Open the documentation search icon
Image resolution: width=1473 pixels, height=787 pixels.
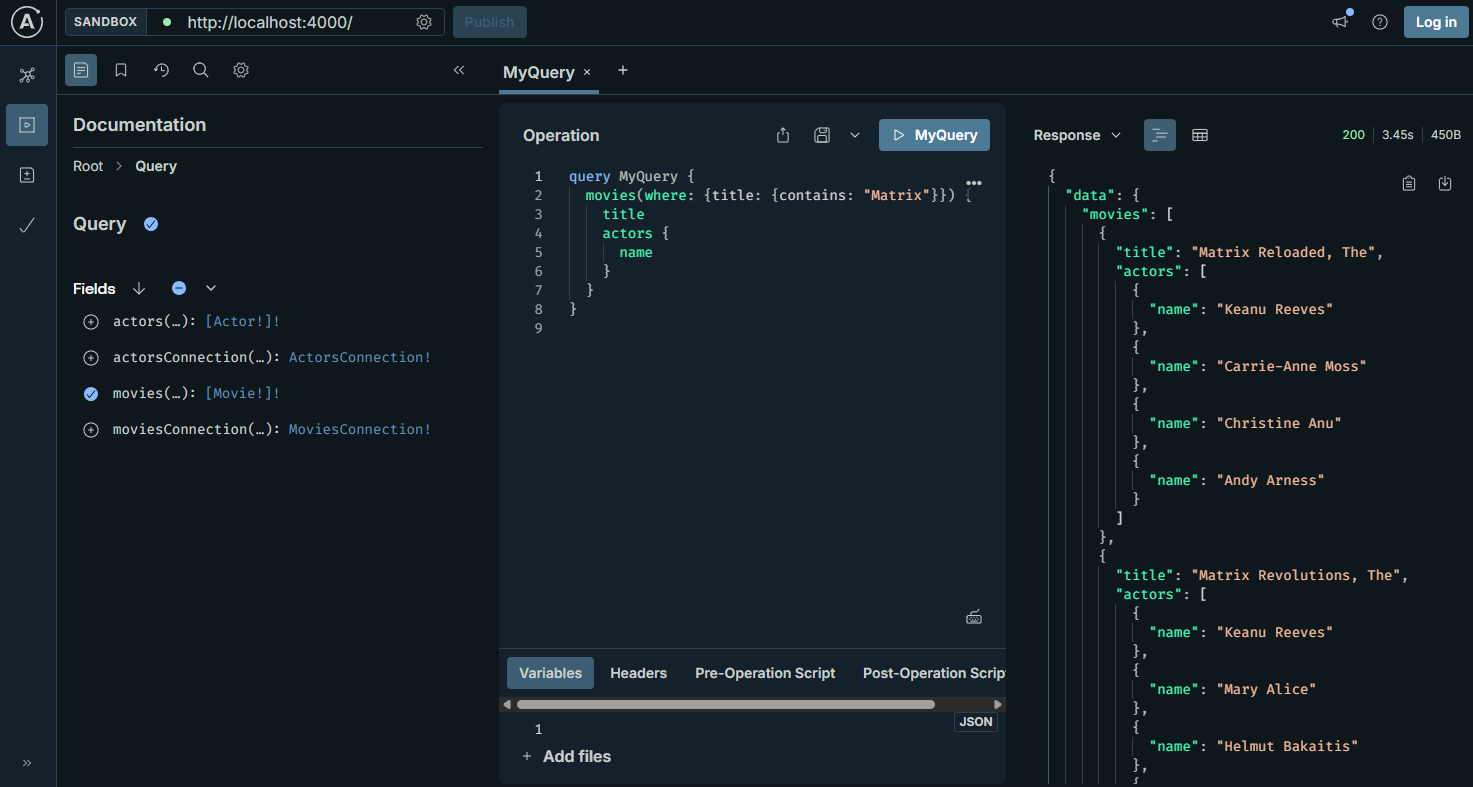click(201, 70)
